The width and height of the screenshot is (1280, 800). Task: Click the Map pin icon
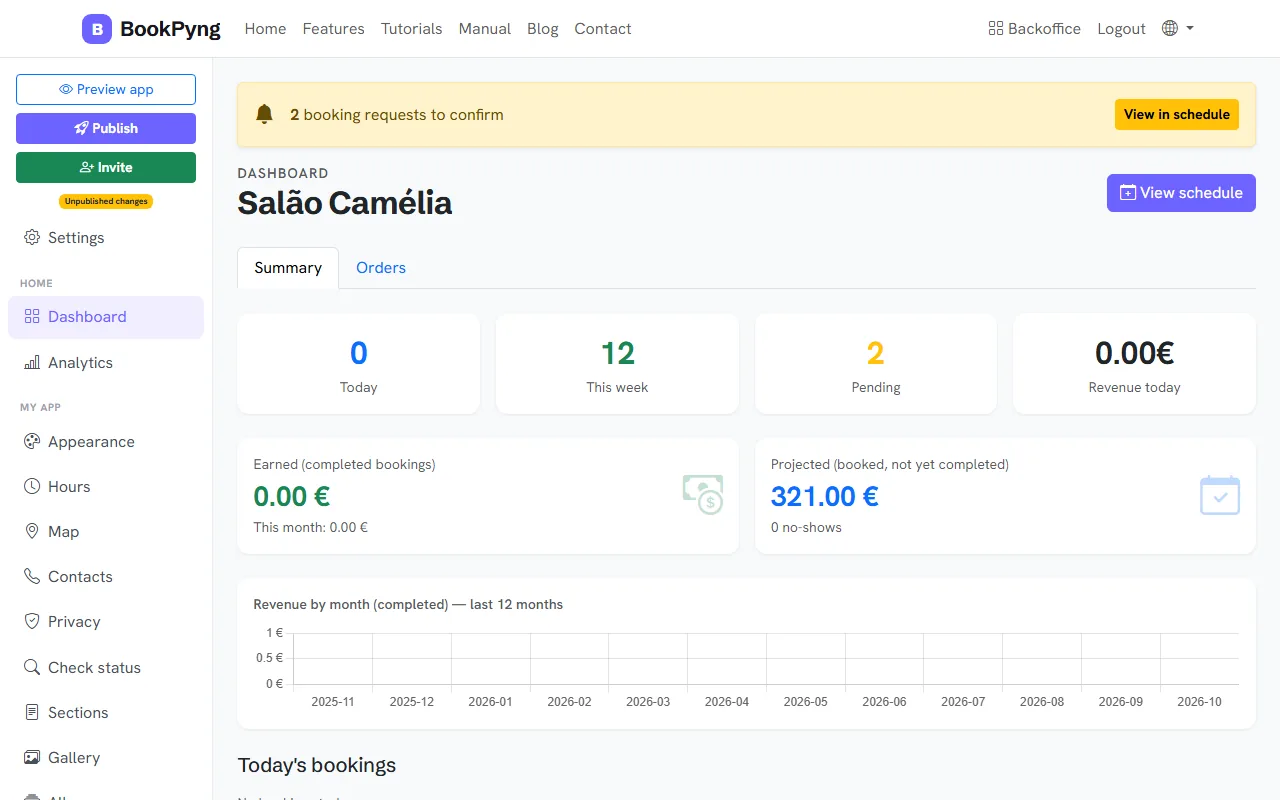coord(32,532)
